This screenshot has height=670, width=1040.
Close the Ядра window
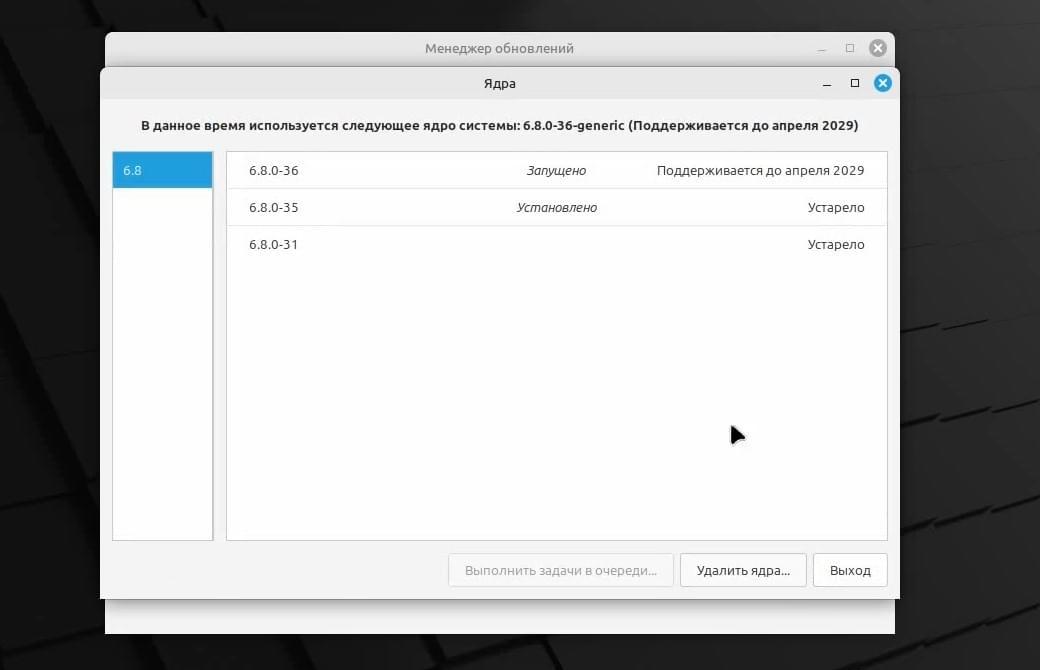(x=882, y=83)
